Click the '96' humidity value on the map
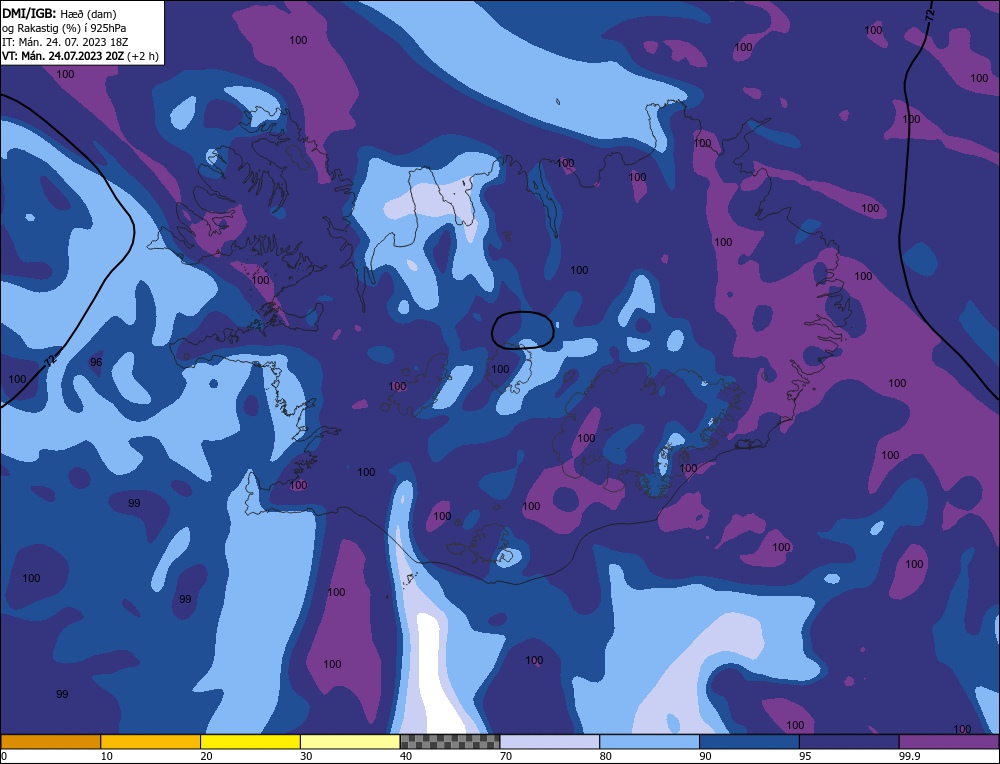The image size is (1000, 764). coord(96,362)
